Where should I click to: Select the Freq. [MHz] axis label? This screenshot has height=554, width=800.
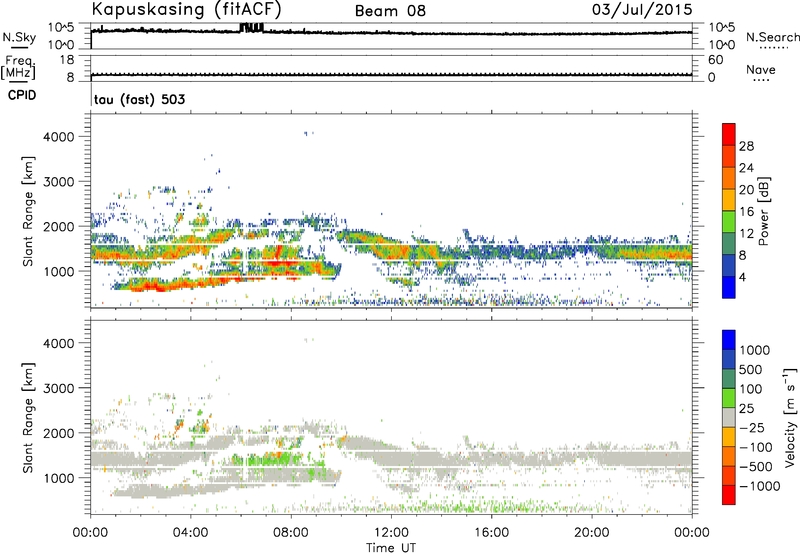pos(18,68)
